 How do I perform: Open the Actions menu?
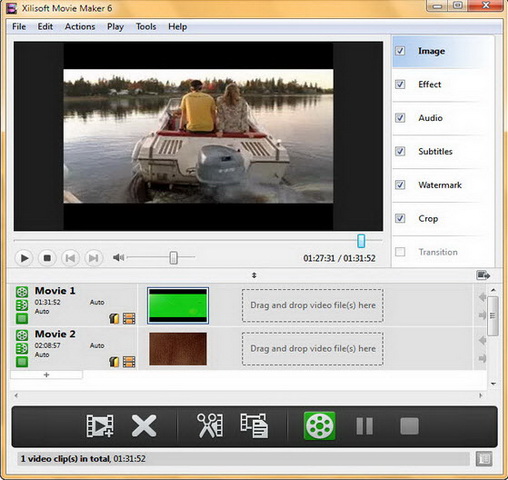pyautogui.click(x=80, y=27)
